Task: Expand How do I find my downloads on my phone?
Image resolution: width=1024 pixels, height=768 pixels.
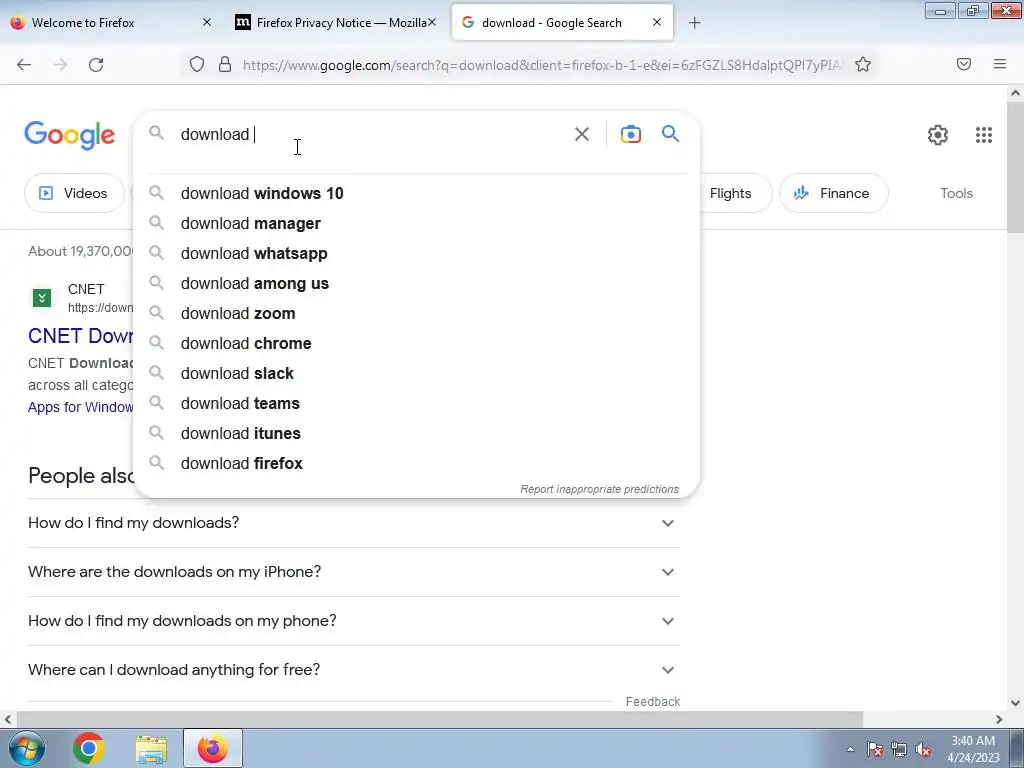Action: [x=353, y=621]
